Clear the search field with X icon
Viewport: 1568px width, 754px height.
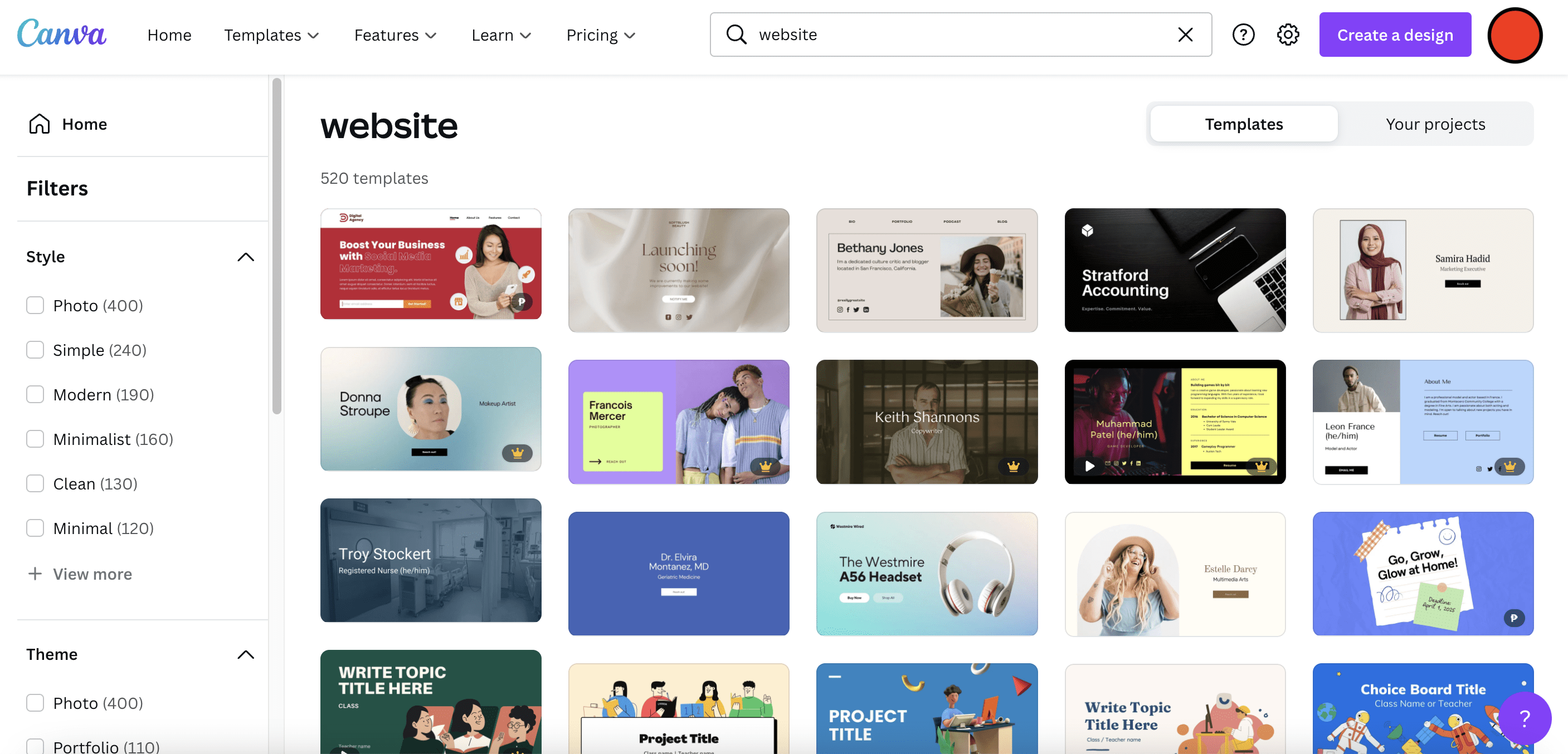1185,35
